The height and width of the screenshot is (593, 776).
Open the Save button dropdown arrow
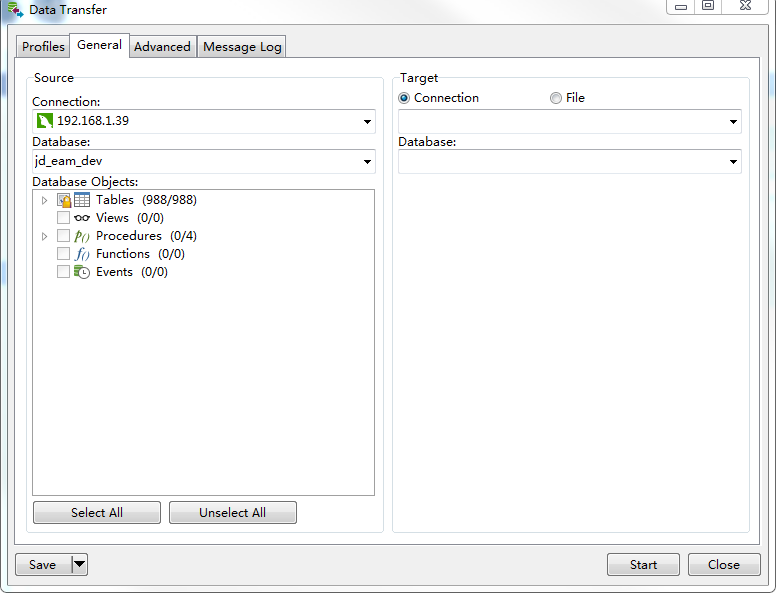(x=80, y=564)
